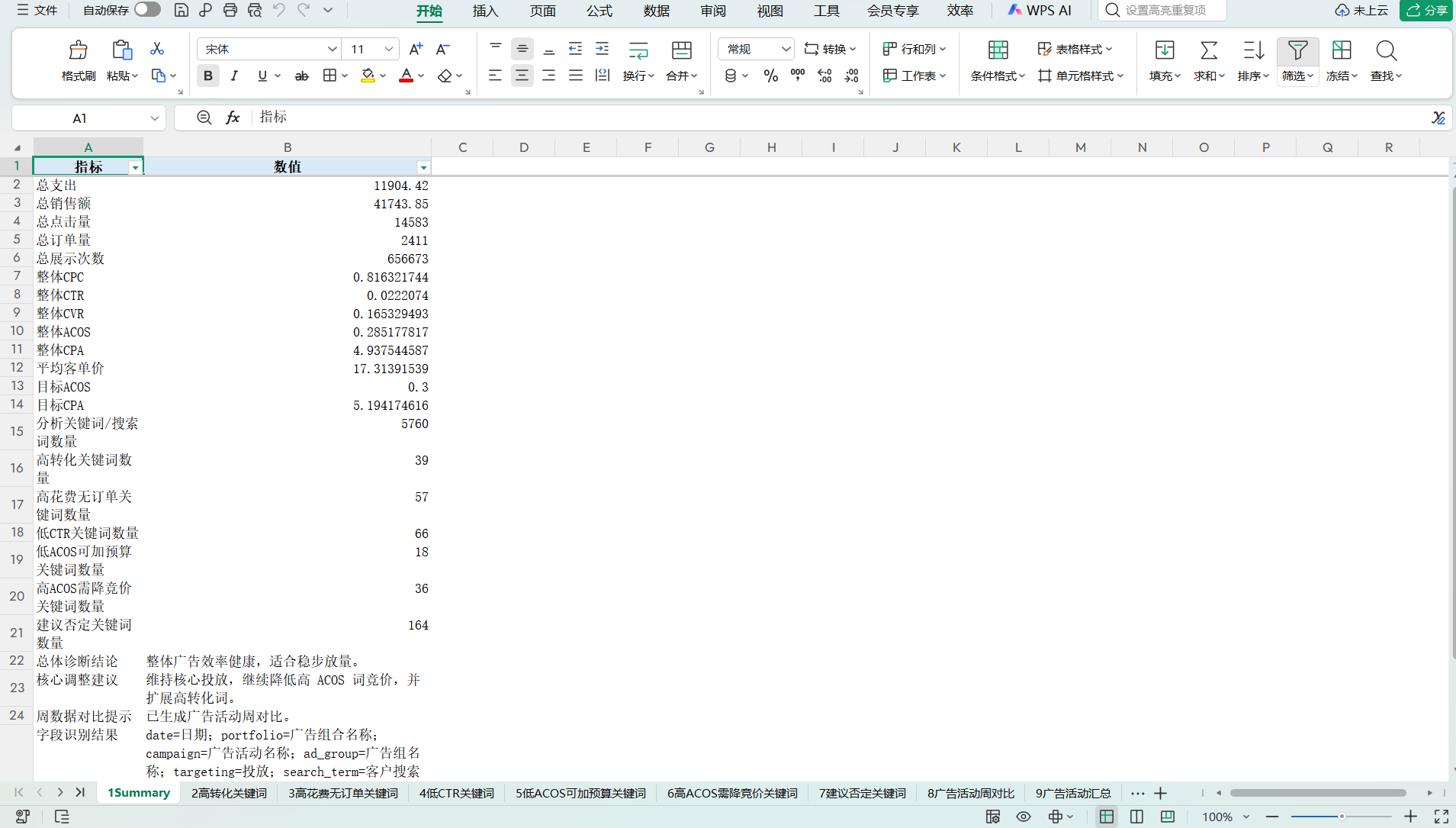
Task: Open the font color red swatch
Action: (406, 76)
